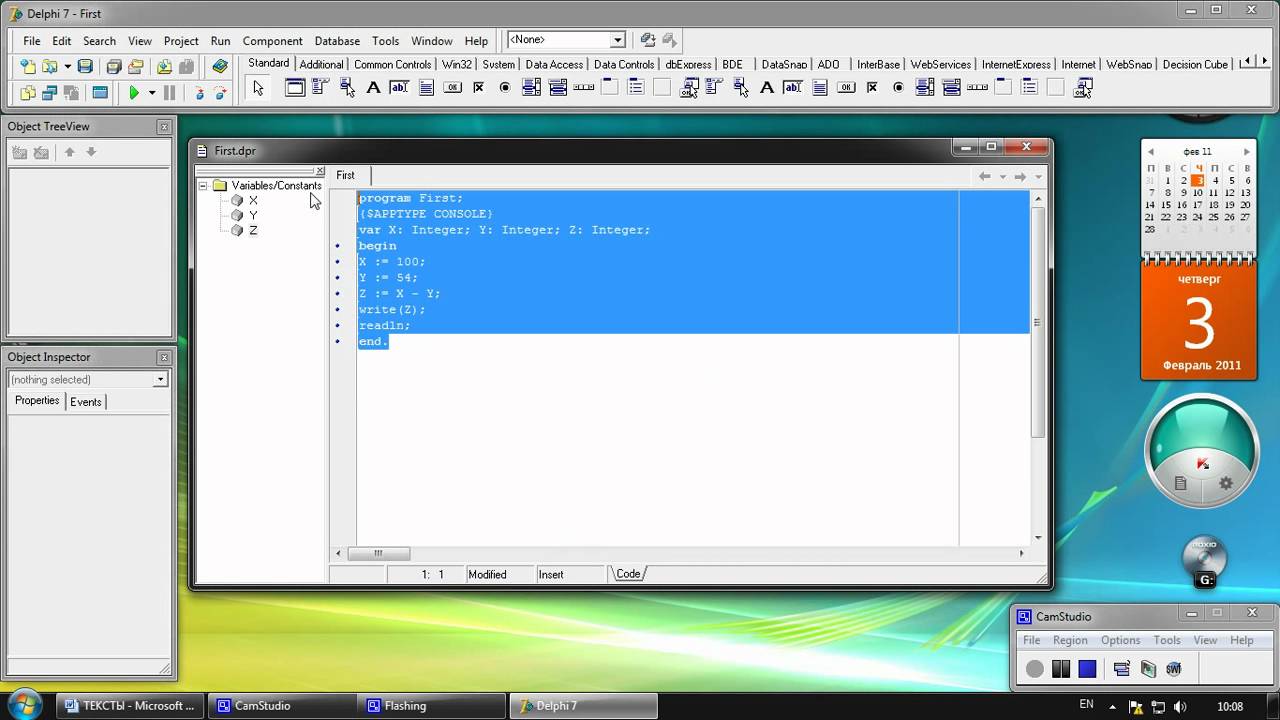Click the Modified status bar text
Image resolution: width=1280 pixels, height=720 pixels.
coord(487,575)
